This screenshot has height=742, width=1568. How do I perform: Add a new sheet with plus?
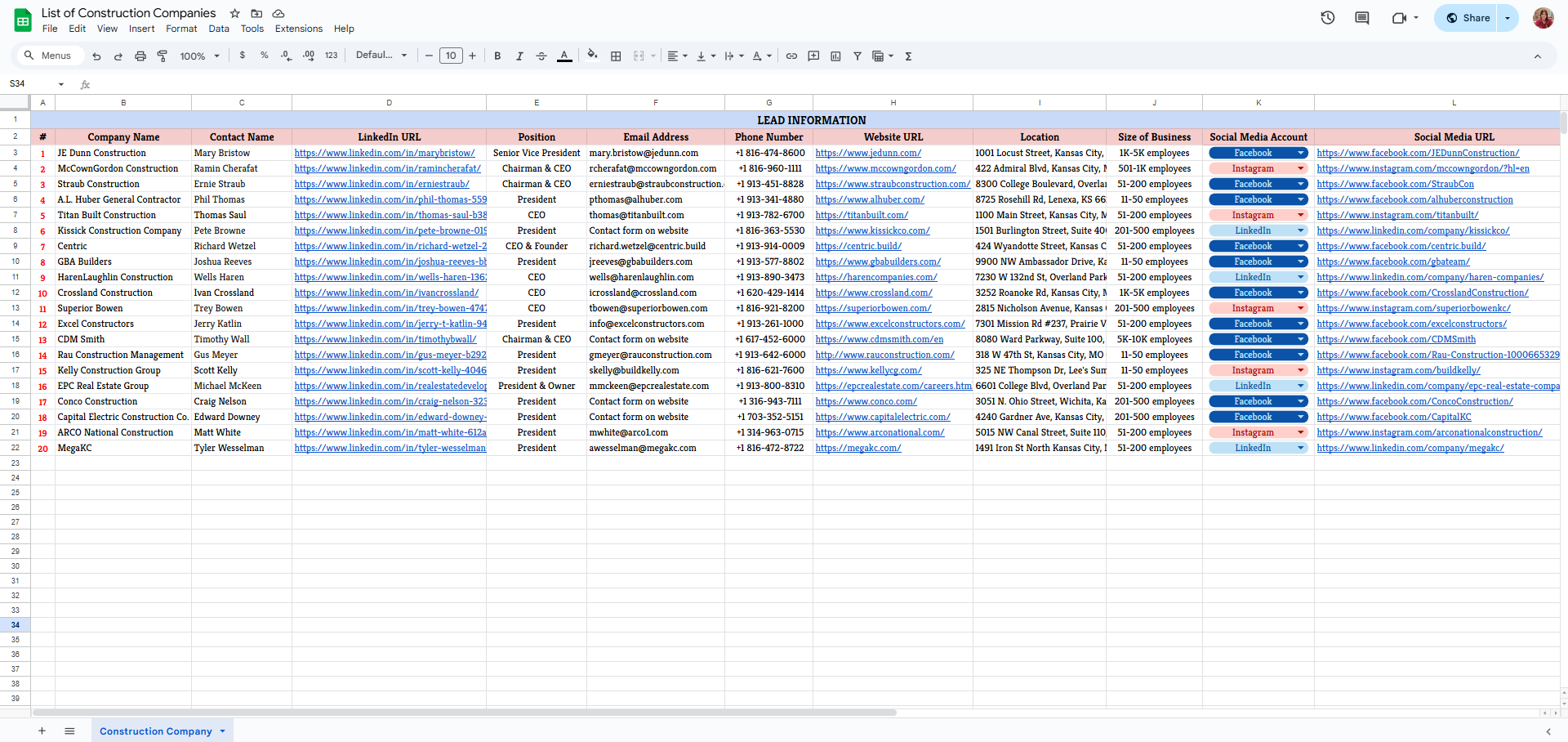(x=42, y=731)
